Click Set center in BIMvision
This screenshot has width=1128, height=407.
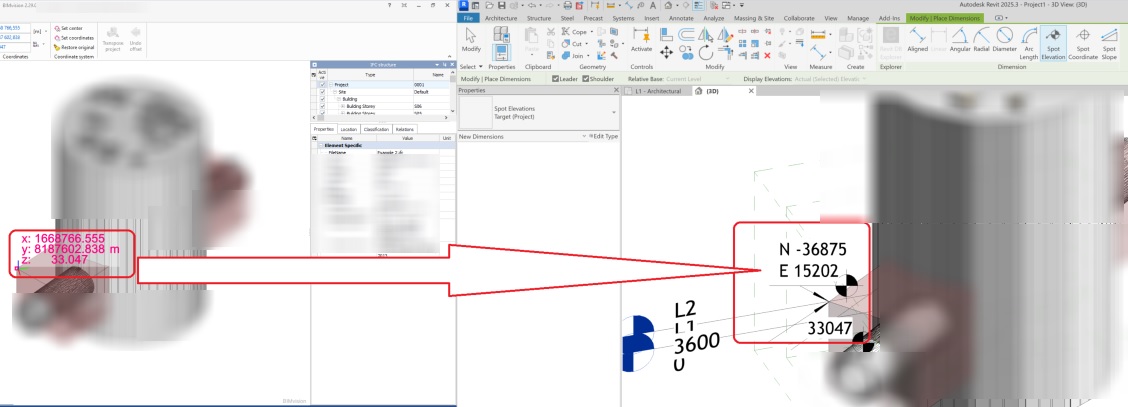click(68, 28)
